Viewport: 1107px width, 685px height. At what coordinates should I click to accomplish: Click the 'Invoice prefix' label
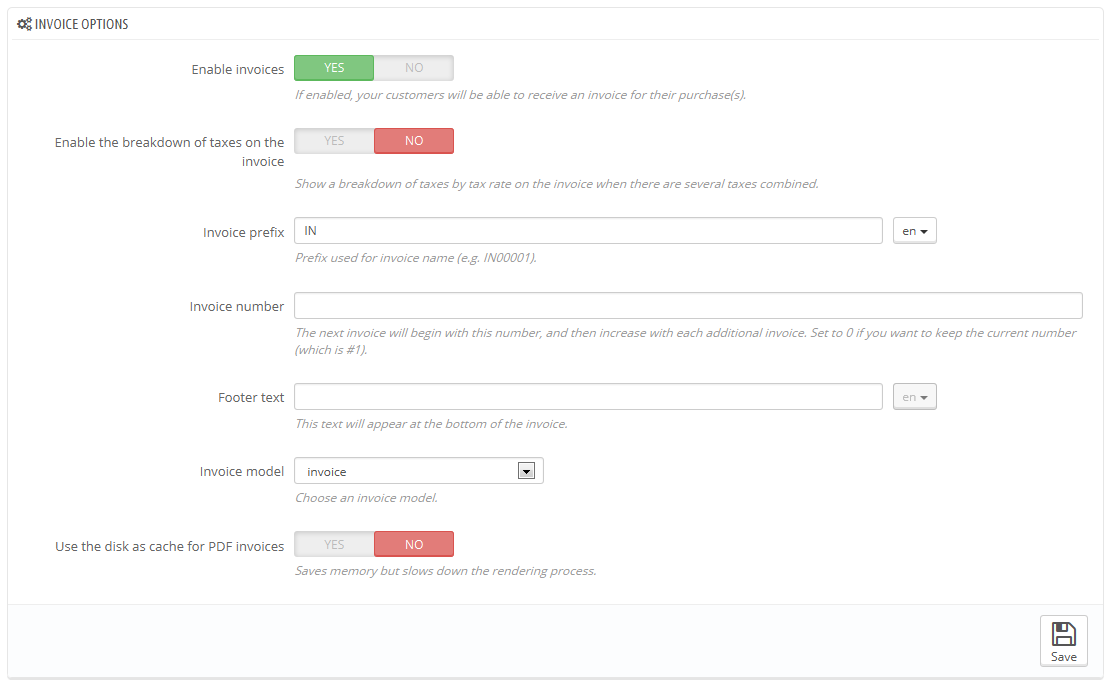click(244, 232)
